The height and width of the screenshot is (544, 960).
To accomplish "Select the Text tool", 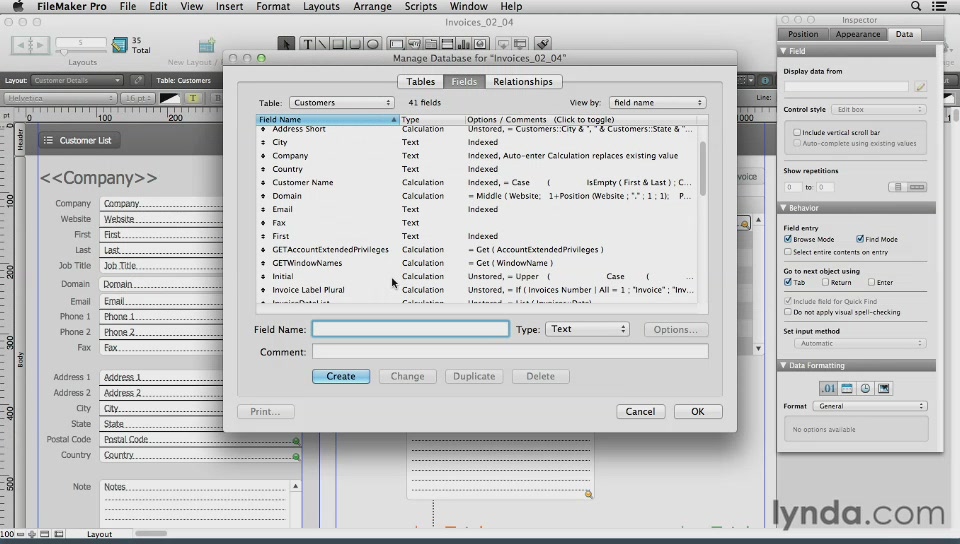I will pos(307,44).
